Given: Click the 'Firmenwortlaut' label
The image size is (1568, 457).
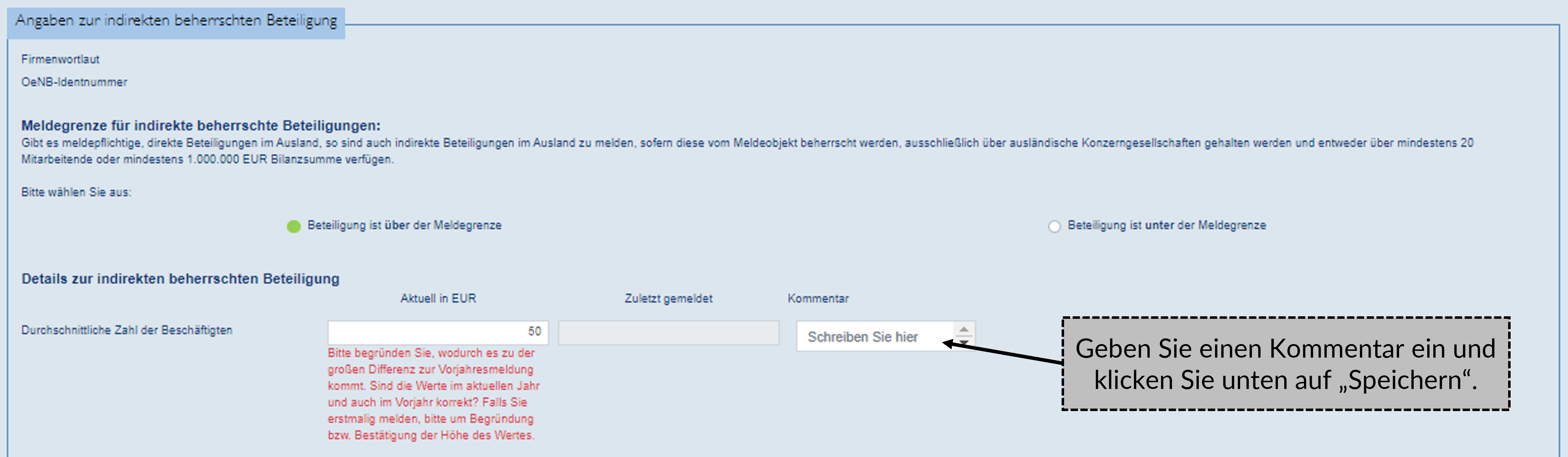Looking at the screenshot, I should [x=60, y=59].
